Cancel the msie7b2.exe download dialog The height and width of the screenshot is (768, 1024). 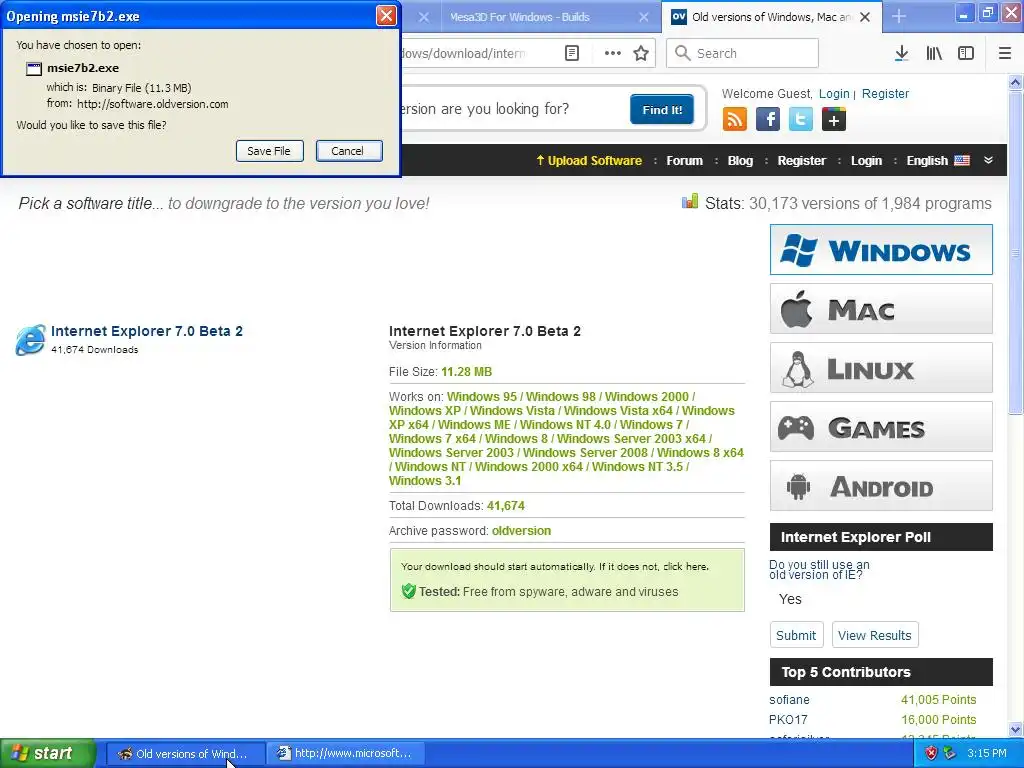[x=349, y=151]
